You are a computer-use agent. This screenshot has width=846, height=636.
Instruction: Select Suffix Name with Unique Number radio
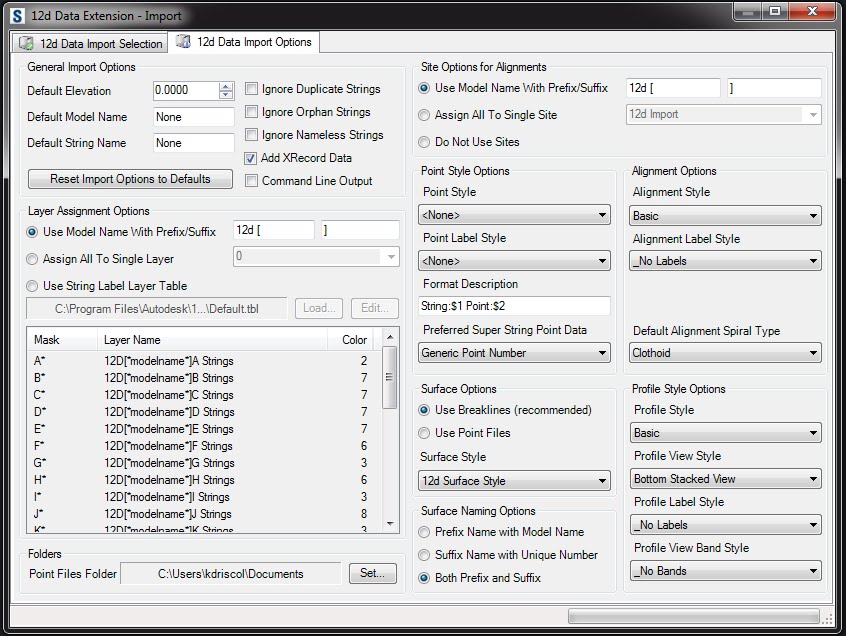click(x=424, y=555)
